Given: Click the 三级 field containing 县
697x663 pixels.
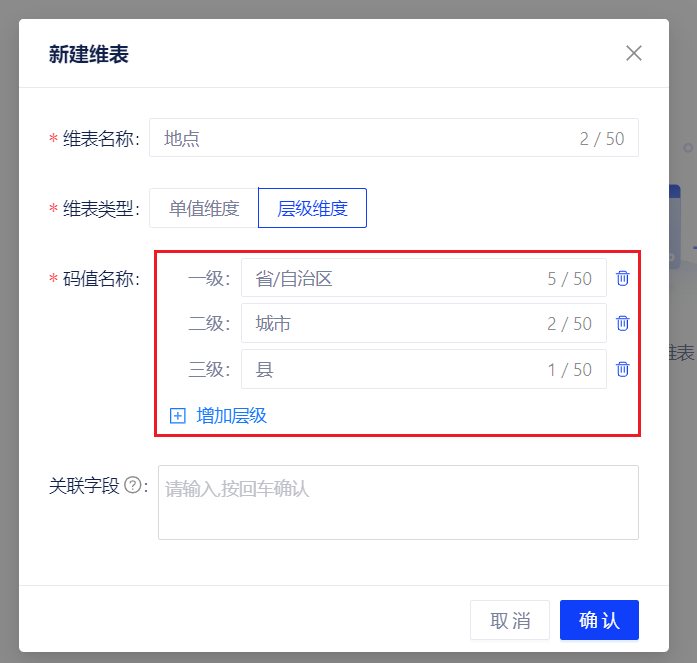Looking at the screenshot, I should pyautogui.click(x=395, y=369).
